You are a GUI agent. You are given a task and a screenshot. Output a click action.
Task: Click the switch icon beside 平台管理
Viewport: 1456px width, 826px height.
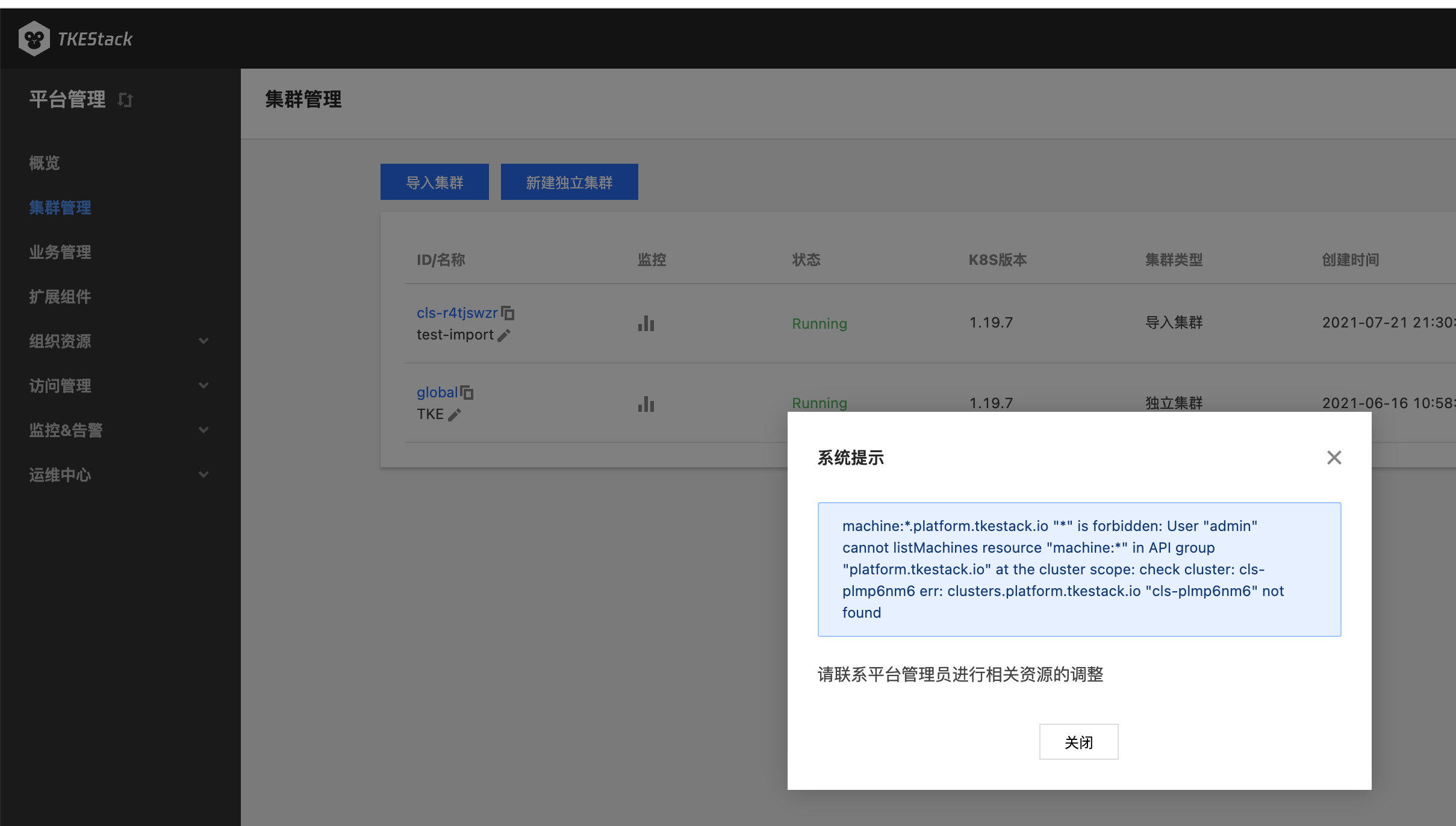click(125, 100)
